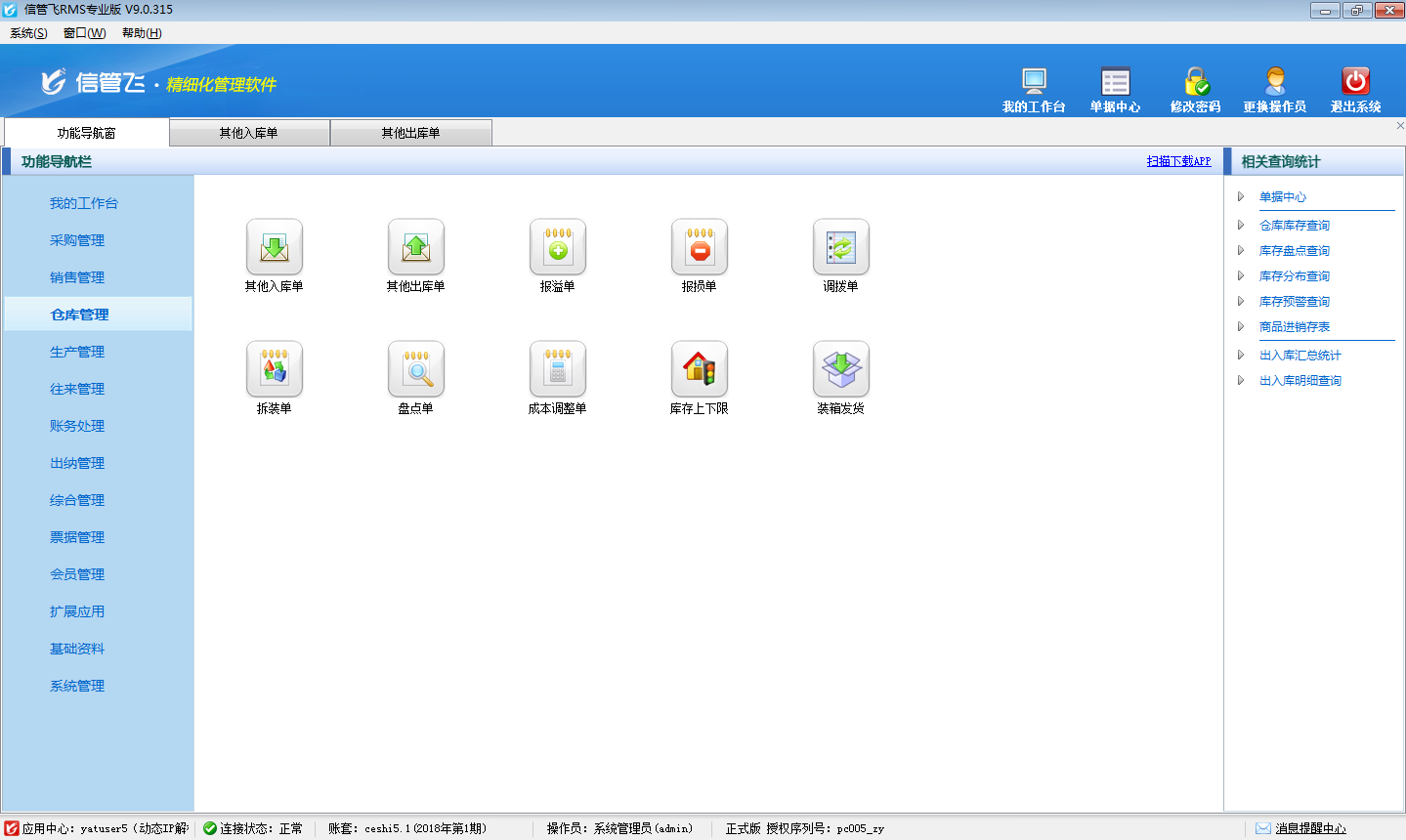Click 退出系统 power icon
The image size is (1406, 840).
[1355, 82]
